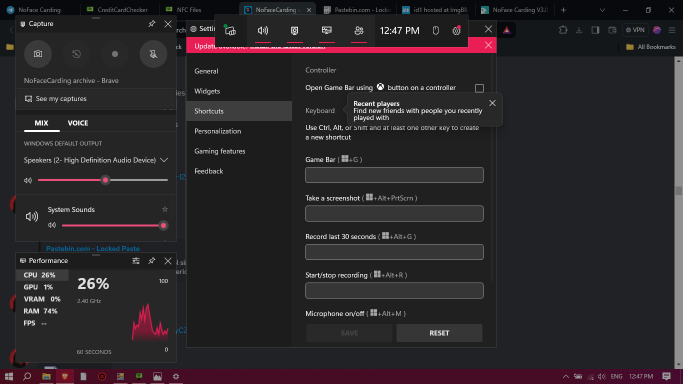Adjust the Windows default output volume slider

tap(103, 180)
